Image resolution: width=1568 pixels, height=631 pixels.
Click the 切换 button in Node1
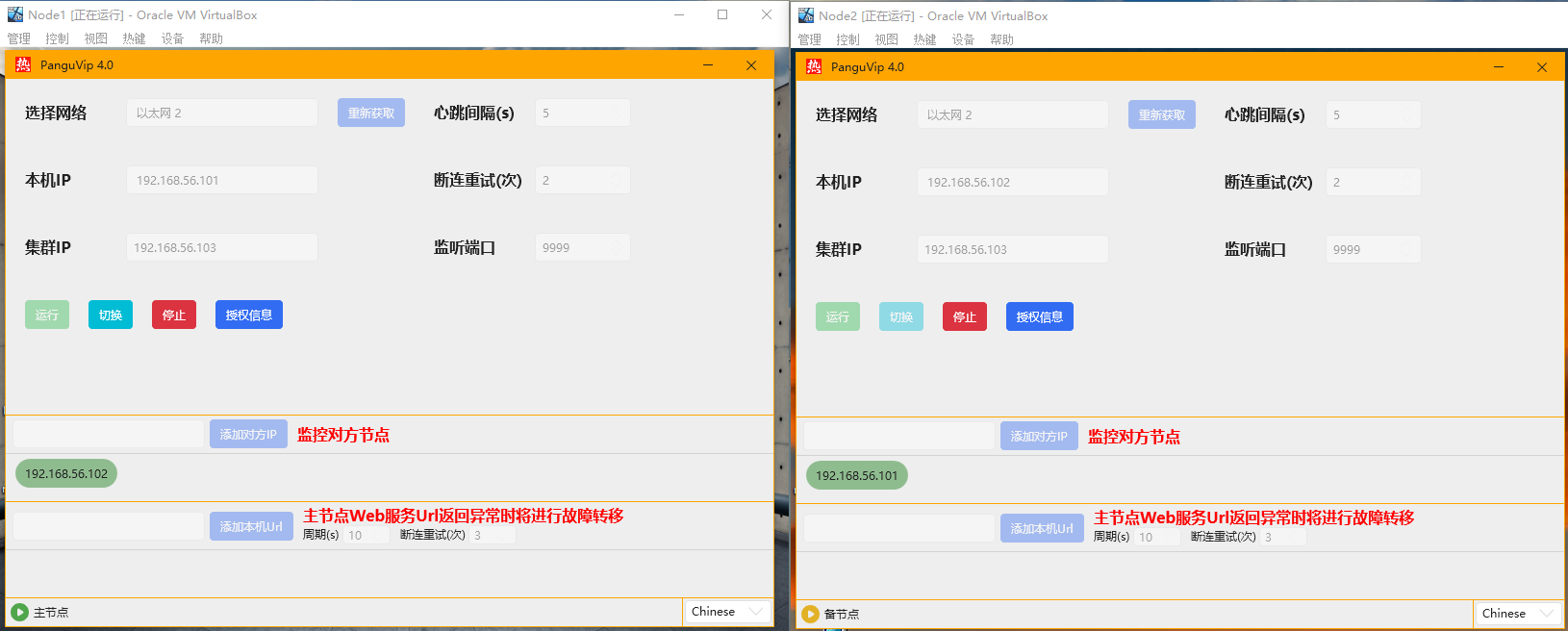(111, 315)
